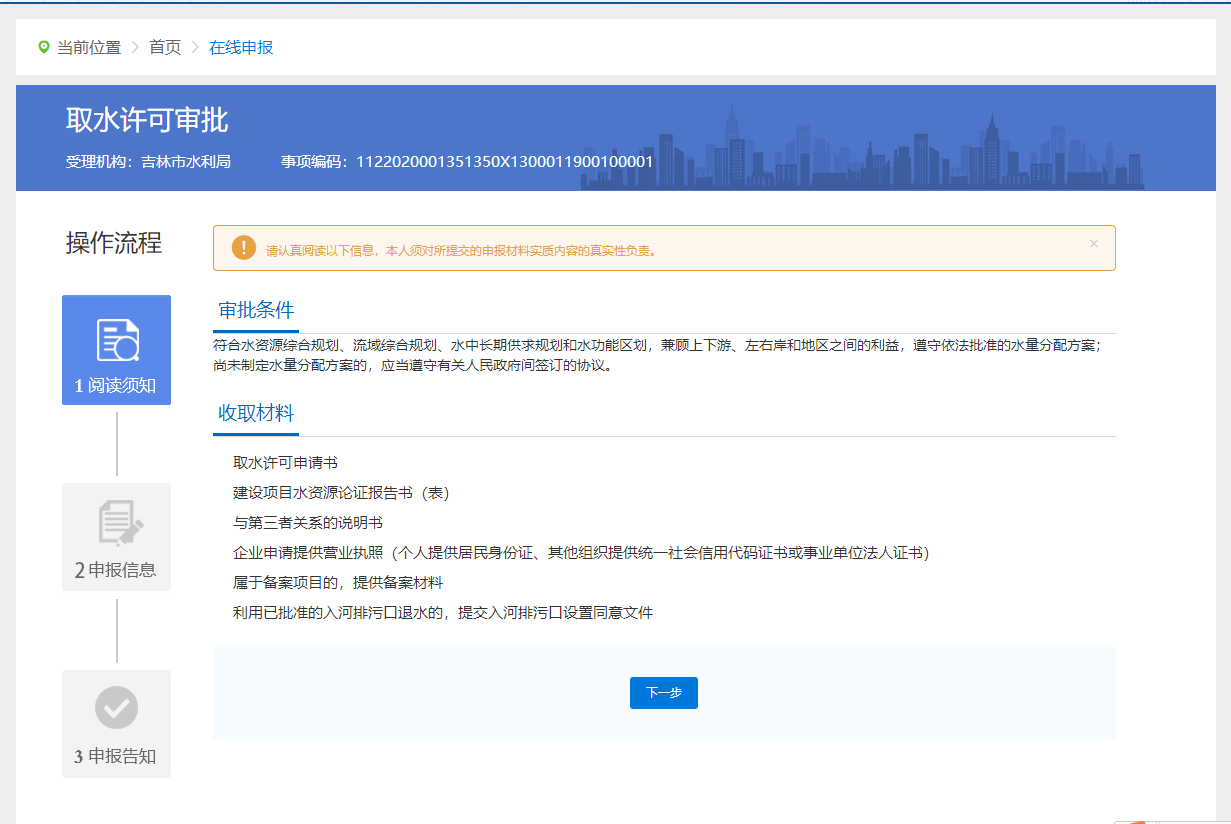Click the 属于备案项目的 material line
The width and height of the screenshot is (1231, 824).
[338, 582]
